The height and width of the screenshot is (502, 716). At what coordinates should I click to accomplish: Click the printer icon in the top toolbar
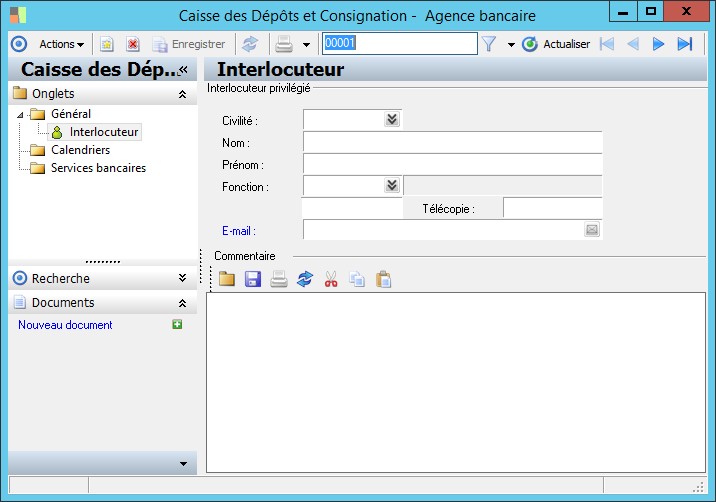click(x=284, y=44)
